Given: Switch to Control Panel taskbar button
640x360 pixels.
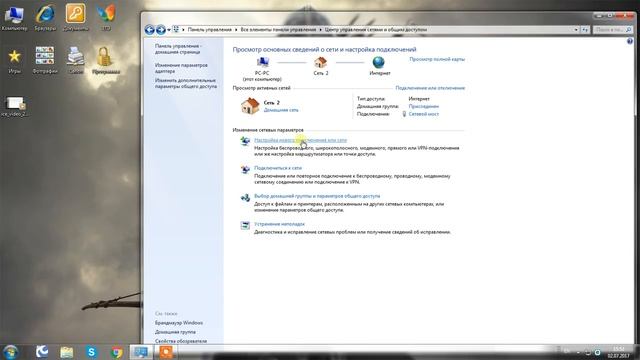Looking at the screenshot, I should [x=141, y=352].
